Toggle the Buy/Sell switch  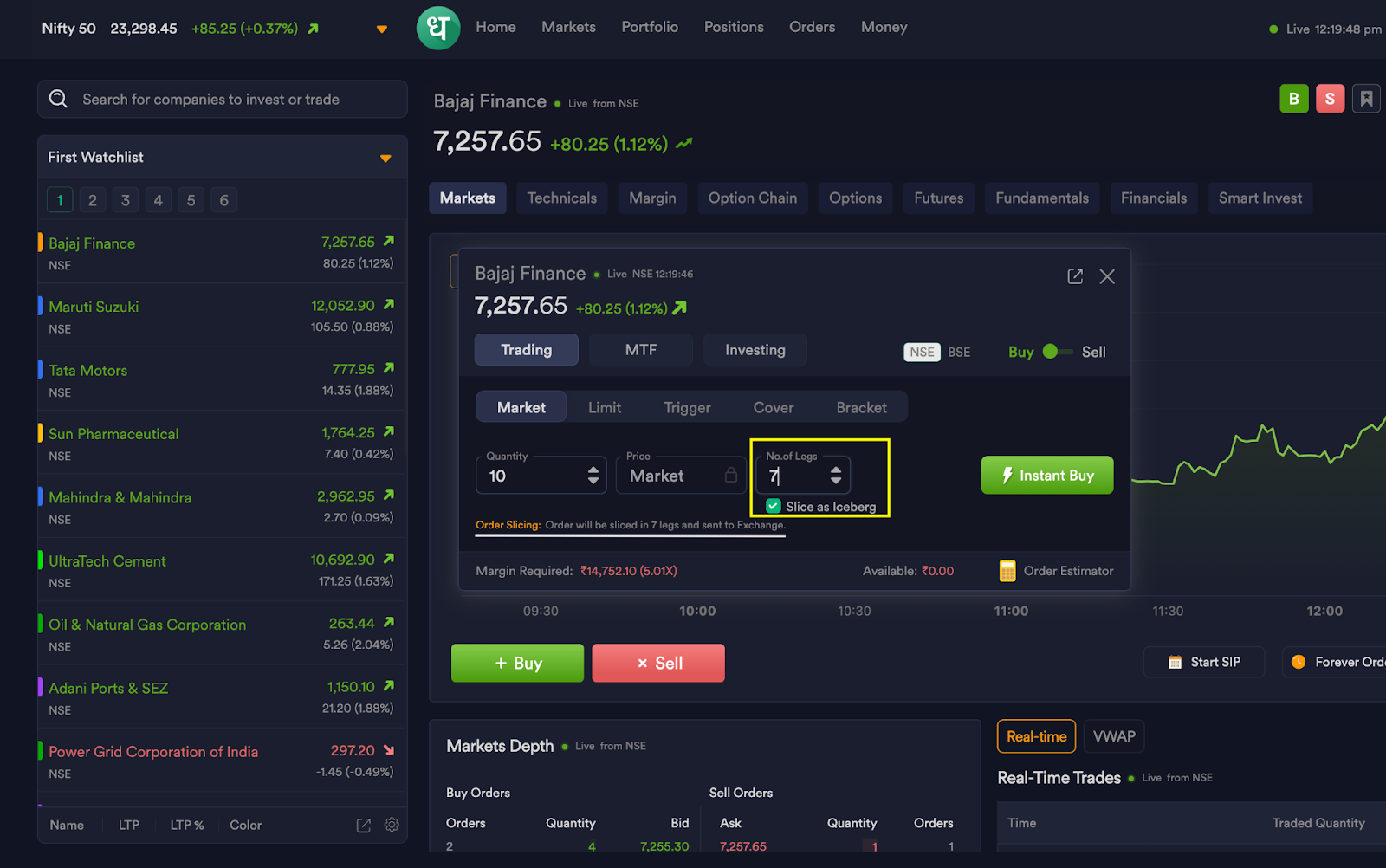[1058, 352]
